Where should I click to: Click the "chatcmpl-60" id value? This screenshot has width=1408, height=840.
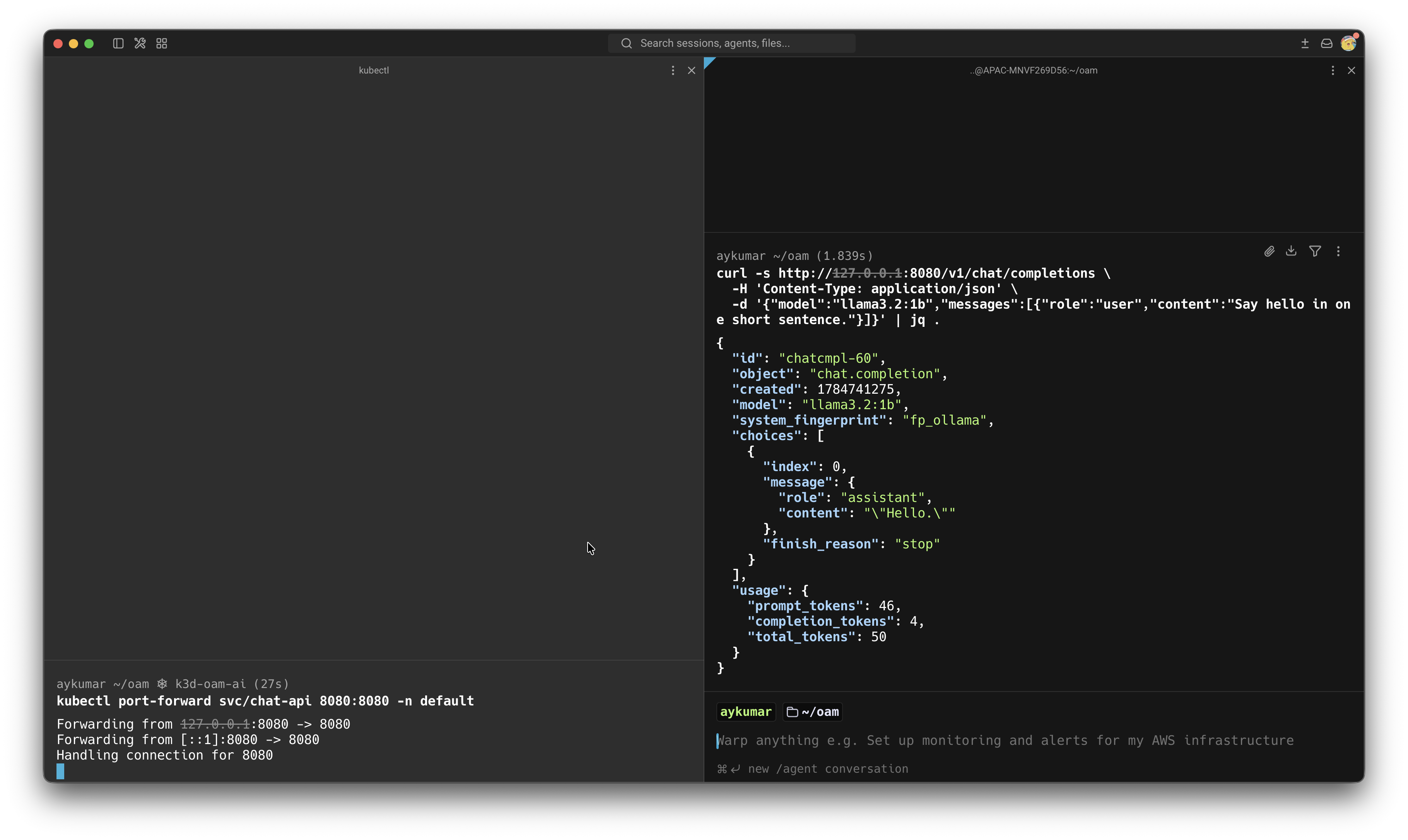[x=828, y=358]
